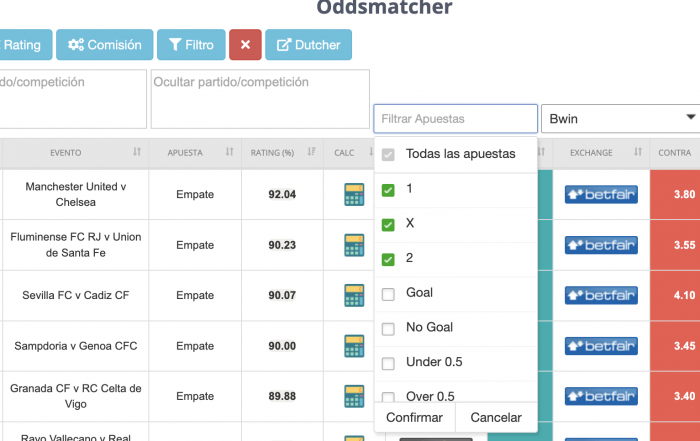Open calculator for Sampdoria v Genoa CFC
Image resolution: width=700 pixels, height=441 pixels.
pos(354,346)
